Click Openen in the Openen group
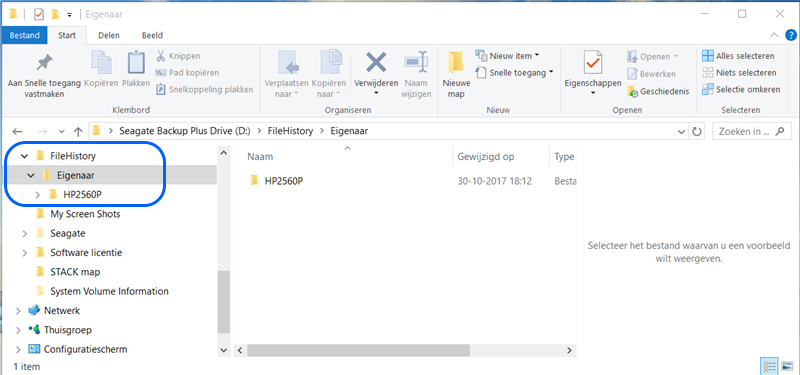Viewport: 800px width, 375px height. (653, 56)
